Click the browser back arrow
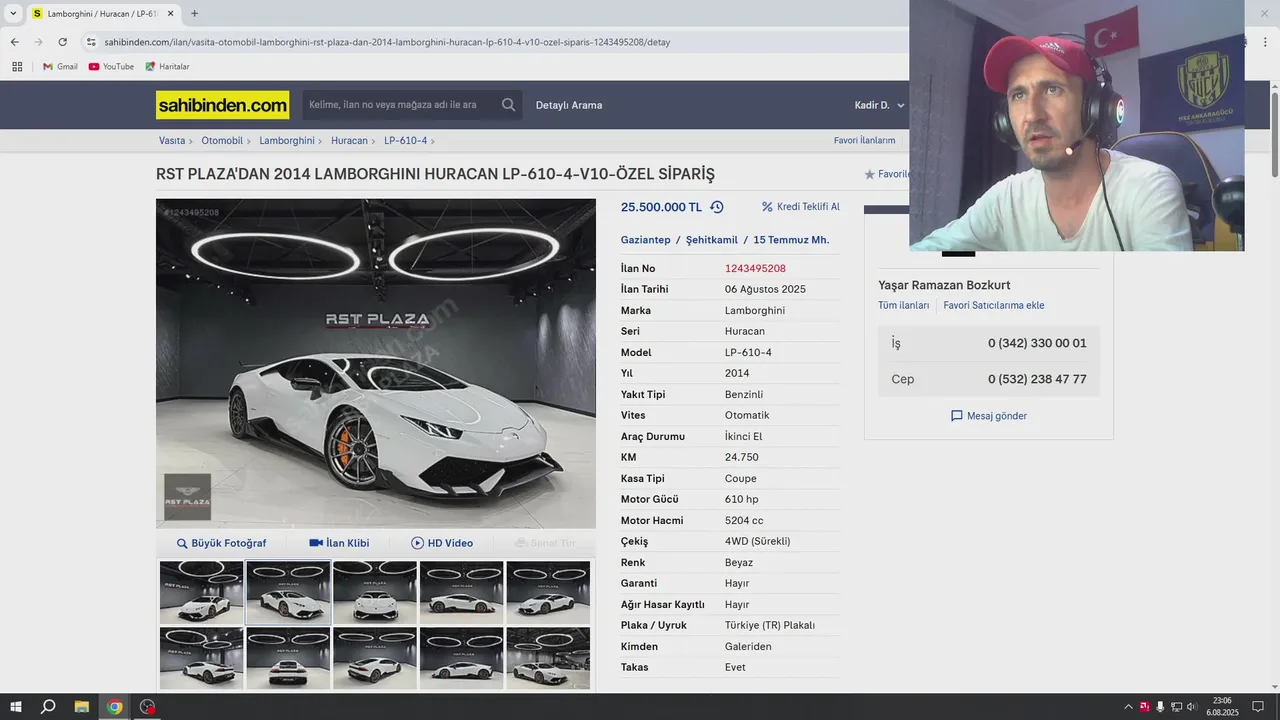 14,42
